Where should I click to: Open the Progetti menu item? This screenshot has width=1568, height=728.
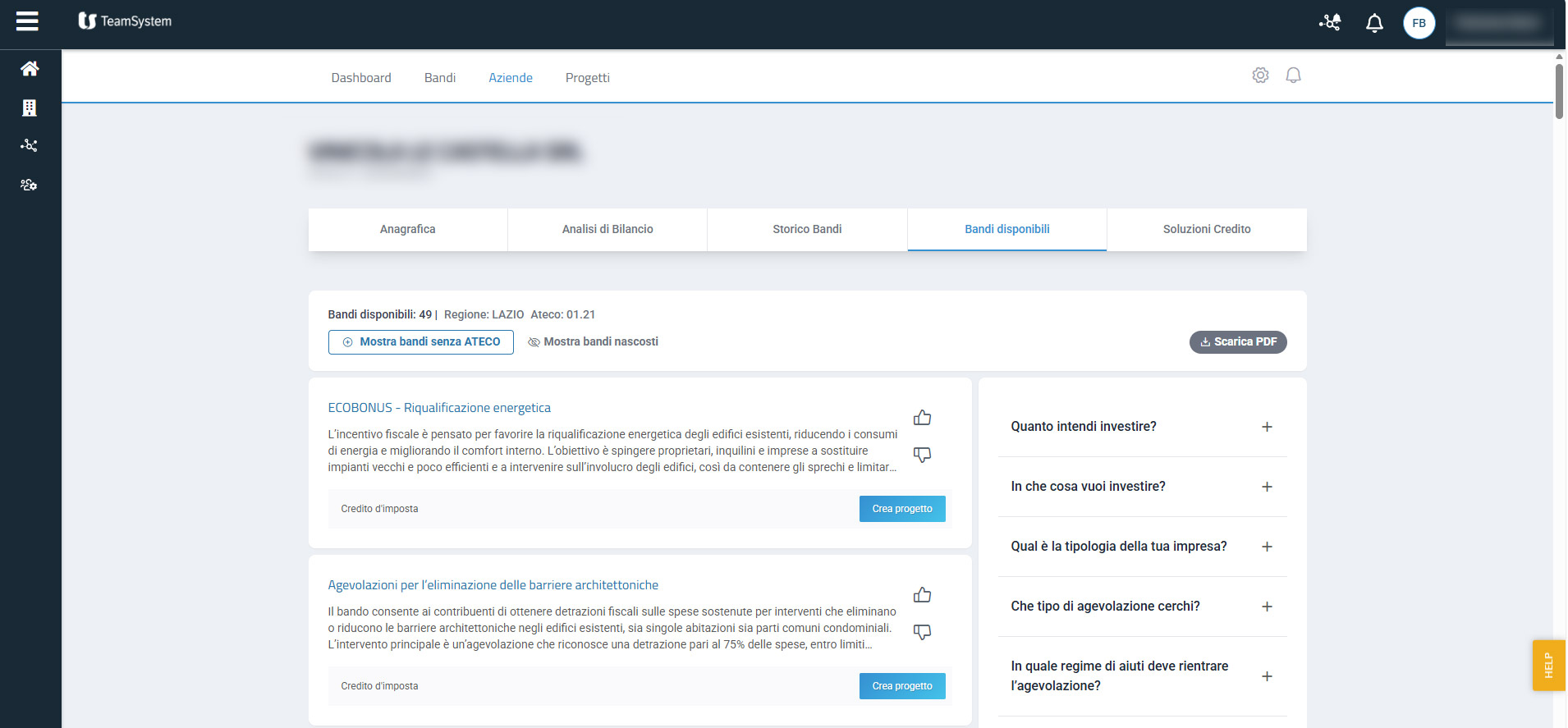(587, 78)
